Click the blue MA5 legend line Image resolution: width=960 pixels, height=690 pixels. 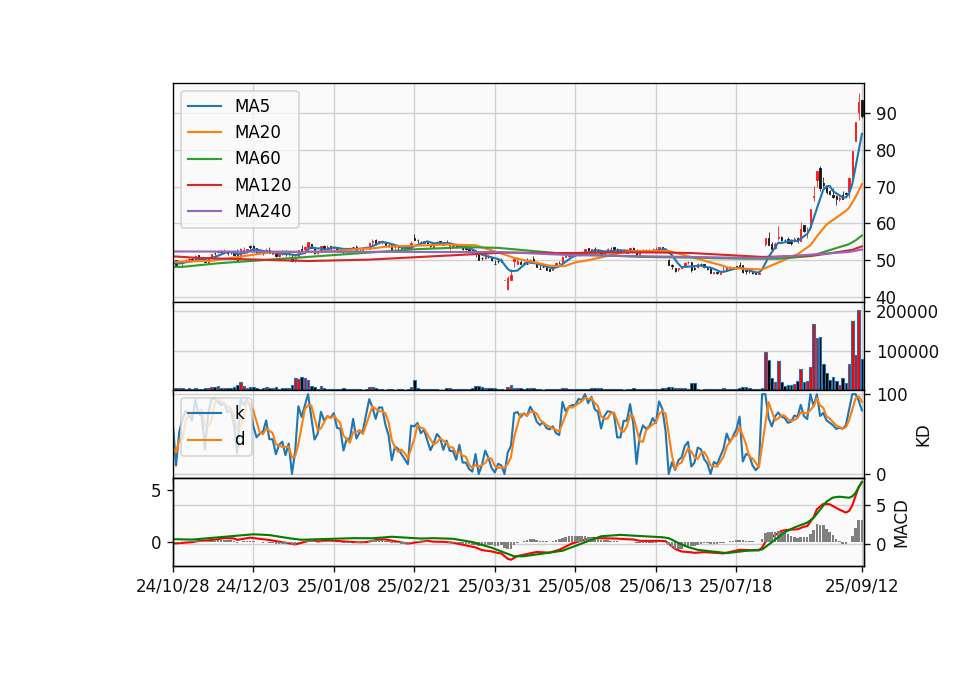click(x=204, y=106)
